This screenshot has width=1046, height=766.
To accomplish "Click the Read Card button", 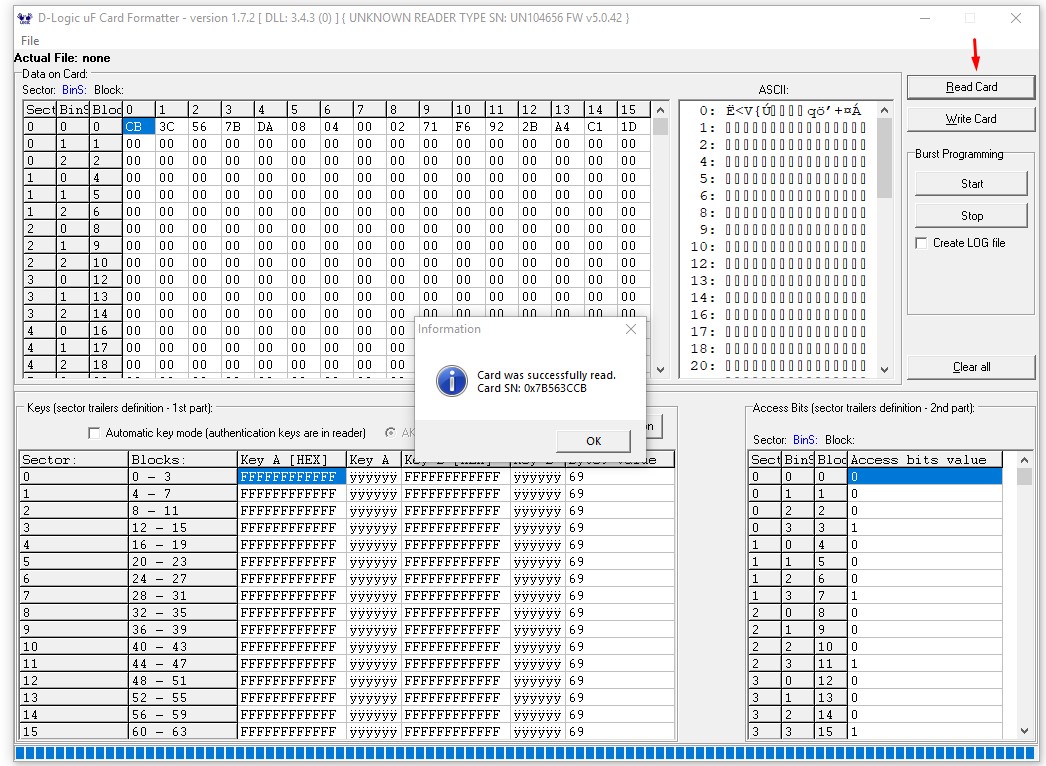I will click(971, 87).
